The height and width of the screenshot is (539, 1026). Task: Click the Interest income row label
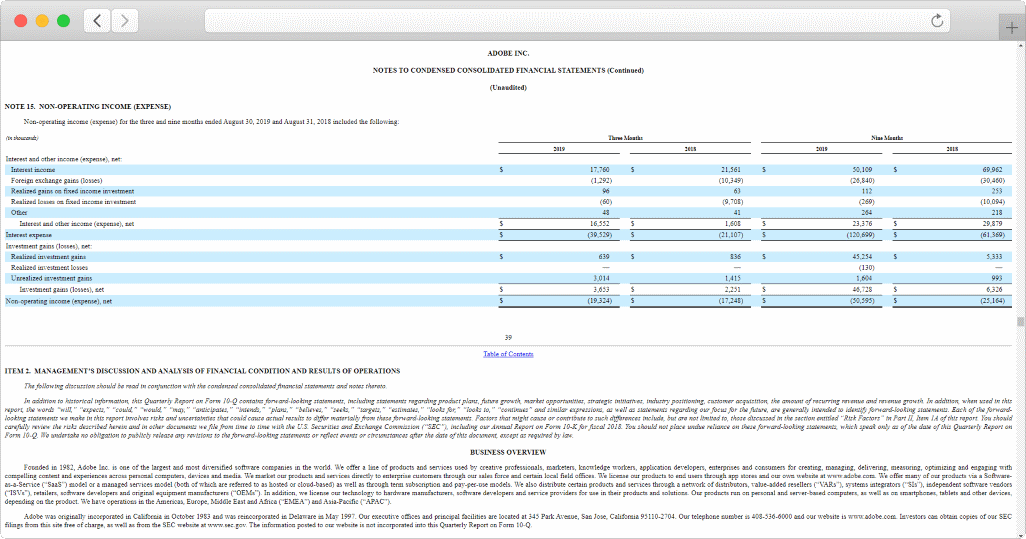coord(33,170)
